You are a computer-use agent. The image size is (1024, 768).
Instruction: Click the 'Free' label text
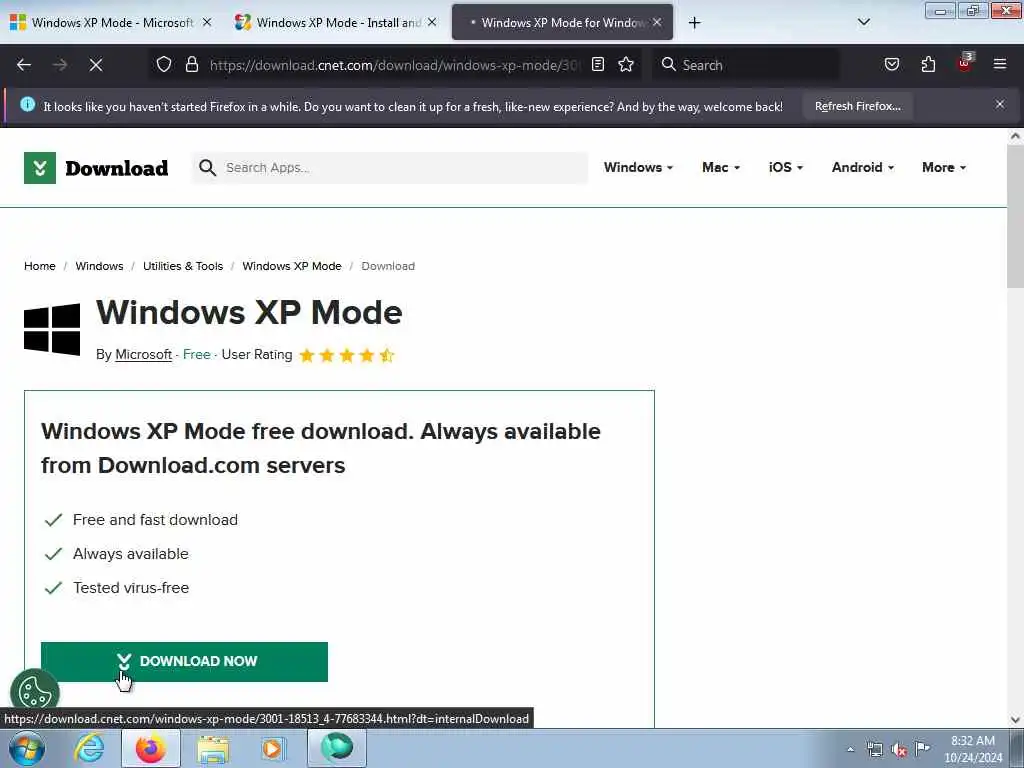tap(197, 355)
